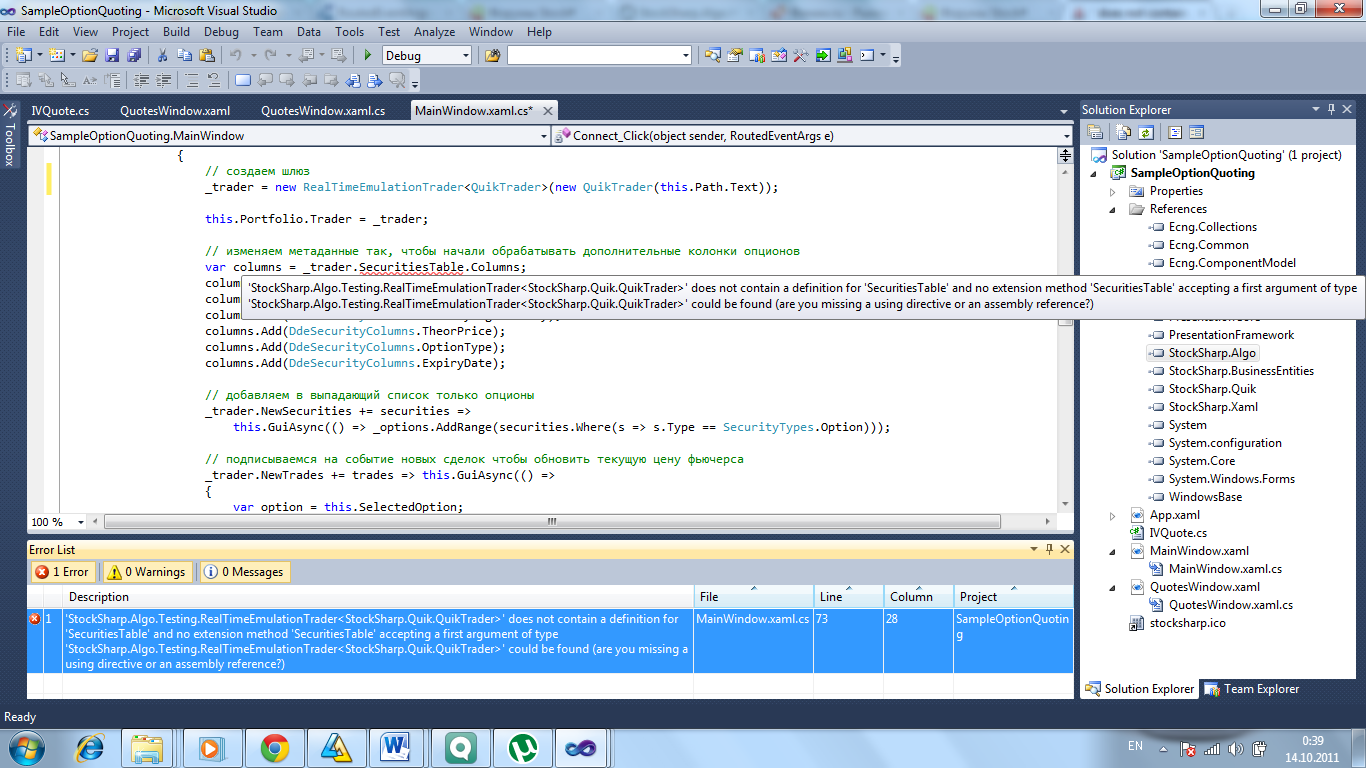Switch to the Team Explorer tab
1366x768 pixels.
point(1252,689)
